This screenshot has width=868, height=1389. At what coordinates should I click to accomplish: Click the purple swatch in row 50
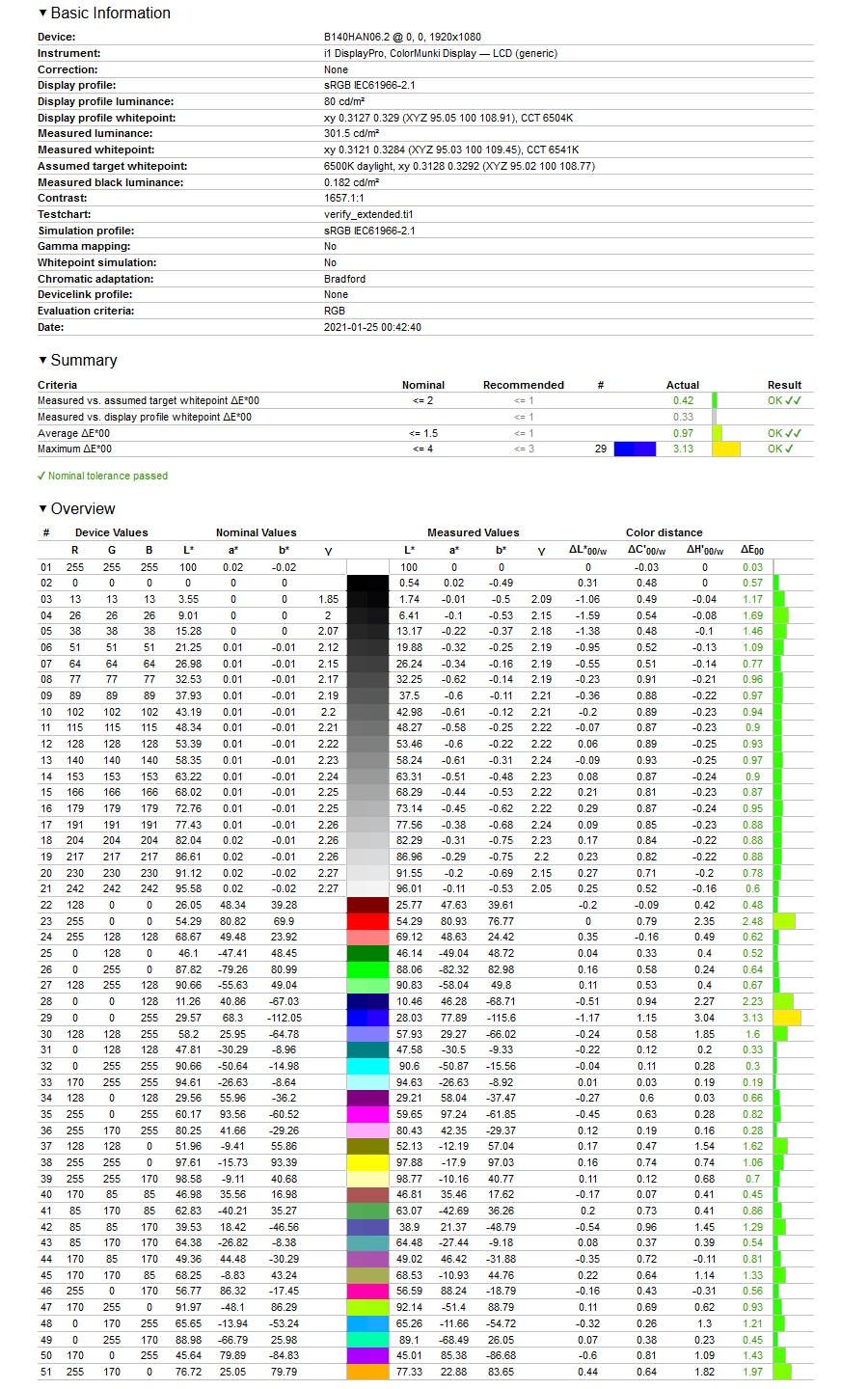[367, 1355]
